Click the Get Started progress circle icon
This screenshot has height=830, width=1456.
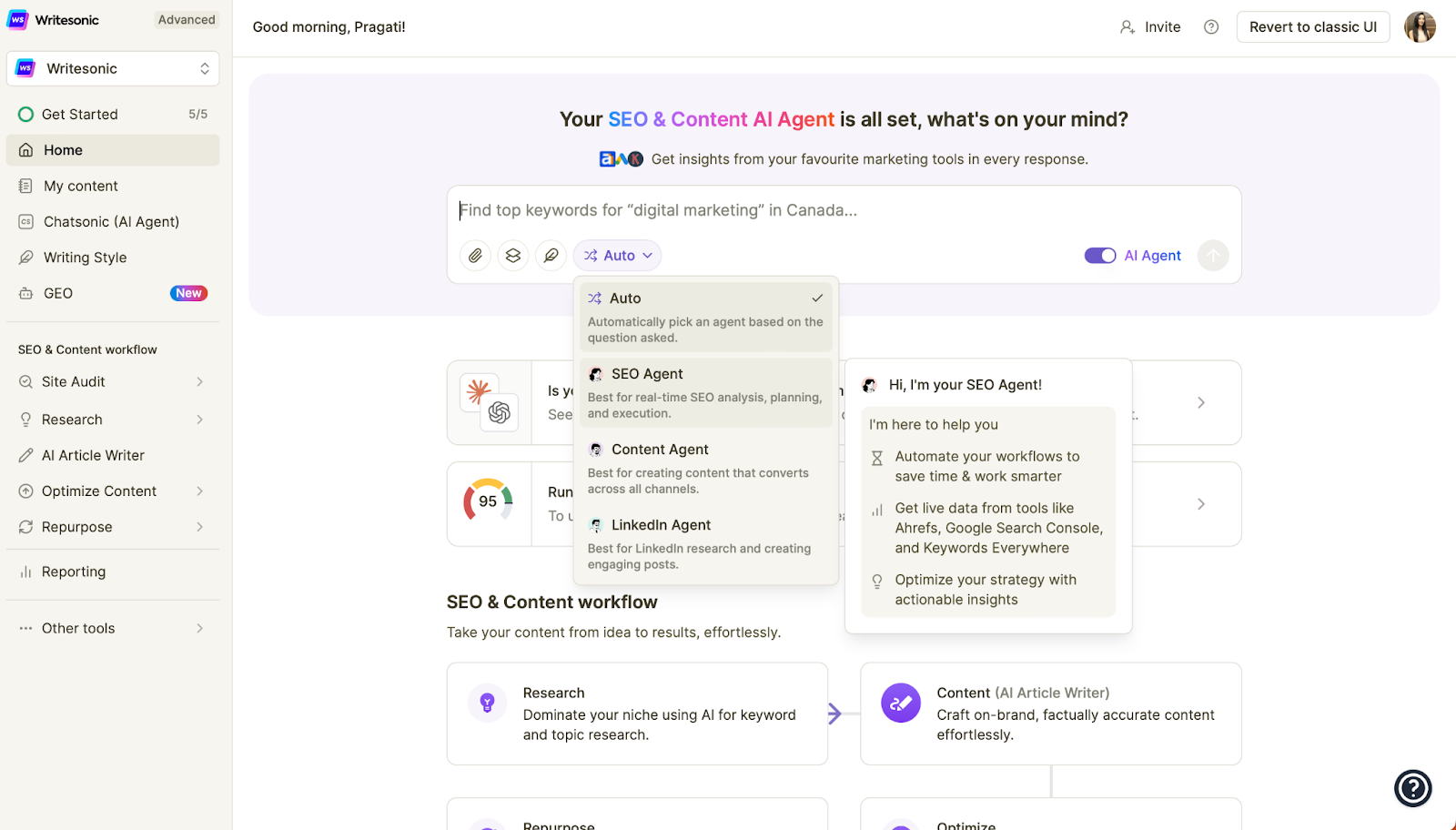point(26,115)
